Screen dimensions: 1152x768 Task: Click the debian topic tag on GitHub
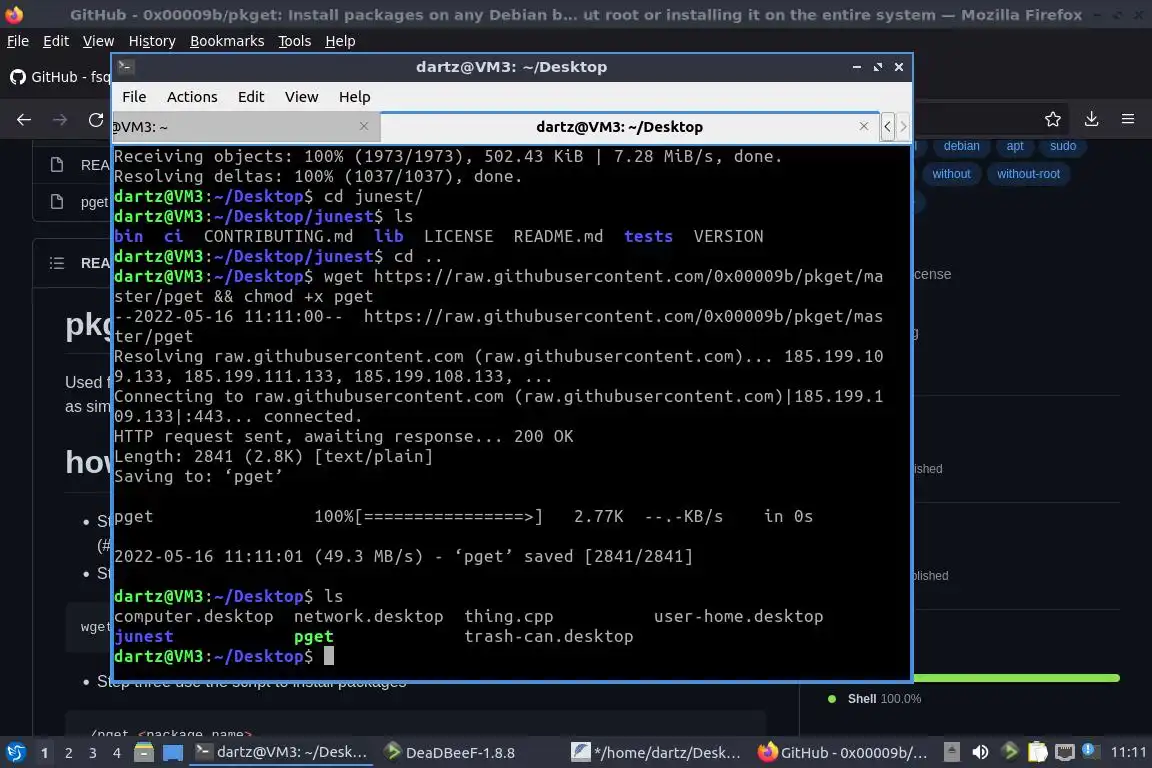(x=961, y=146)
